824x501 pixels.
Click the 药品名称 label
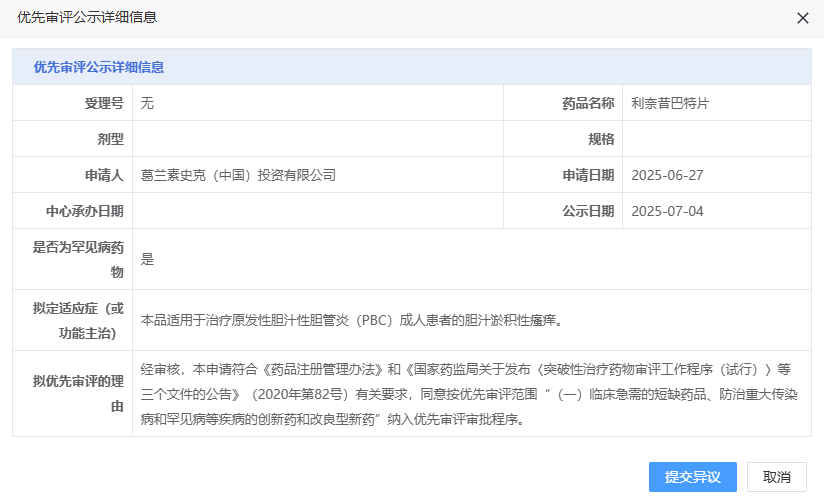point(587,103)
